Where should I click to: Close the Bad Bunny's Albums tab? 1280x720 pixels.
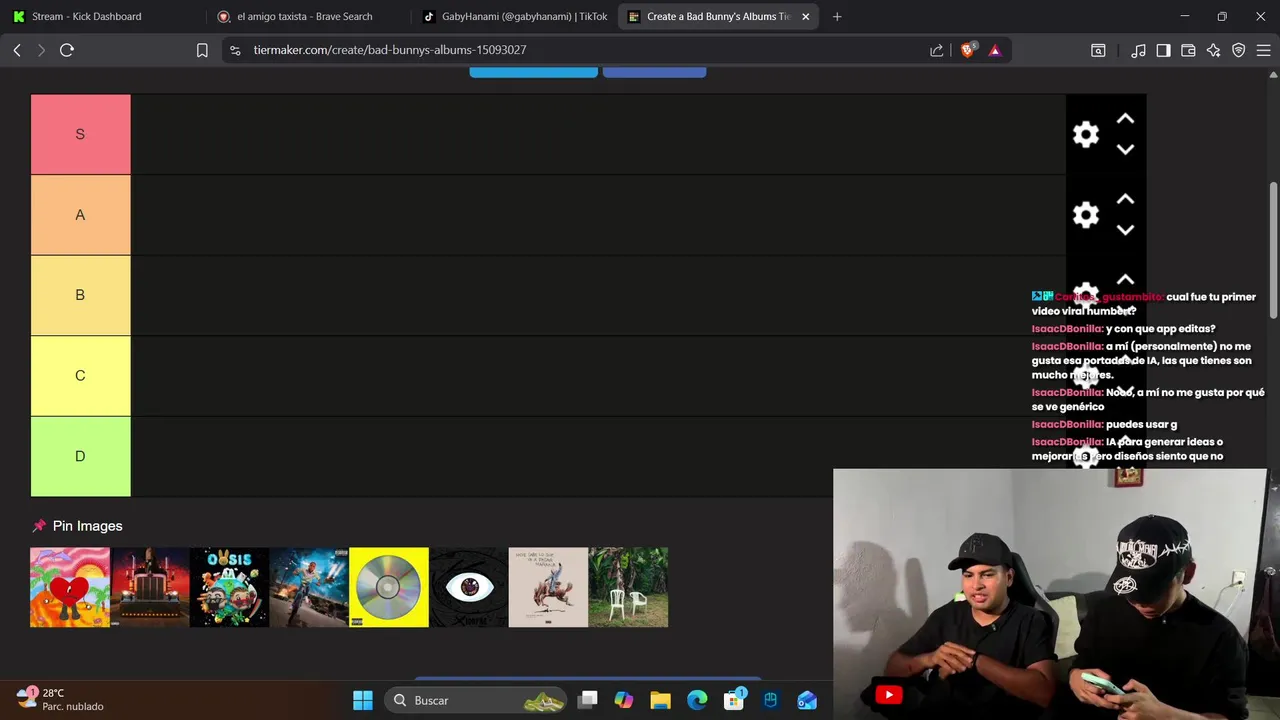click(x=806, y=16)
